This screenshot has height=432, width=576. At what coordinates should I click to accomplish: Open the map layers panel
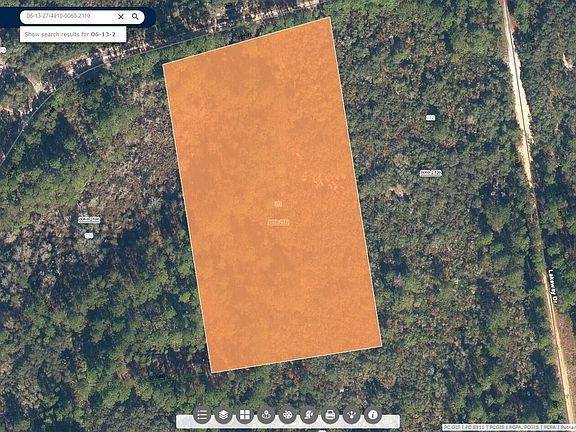tap(223, 415)
